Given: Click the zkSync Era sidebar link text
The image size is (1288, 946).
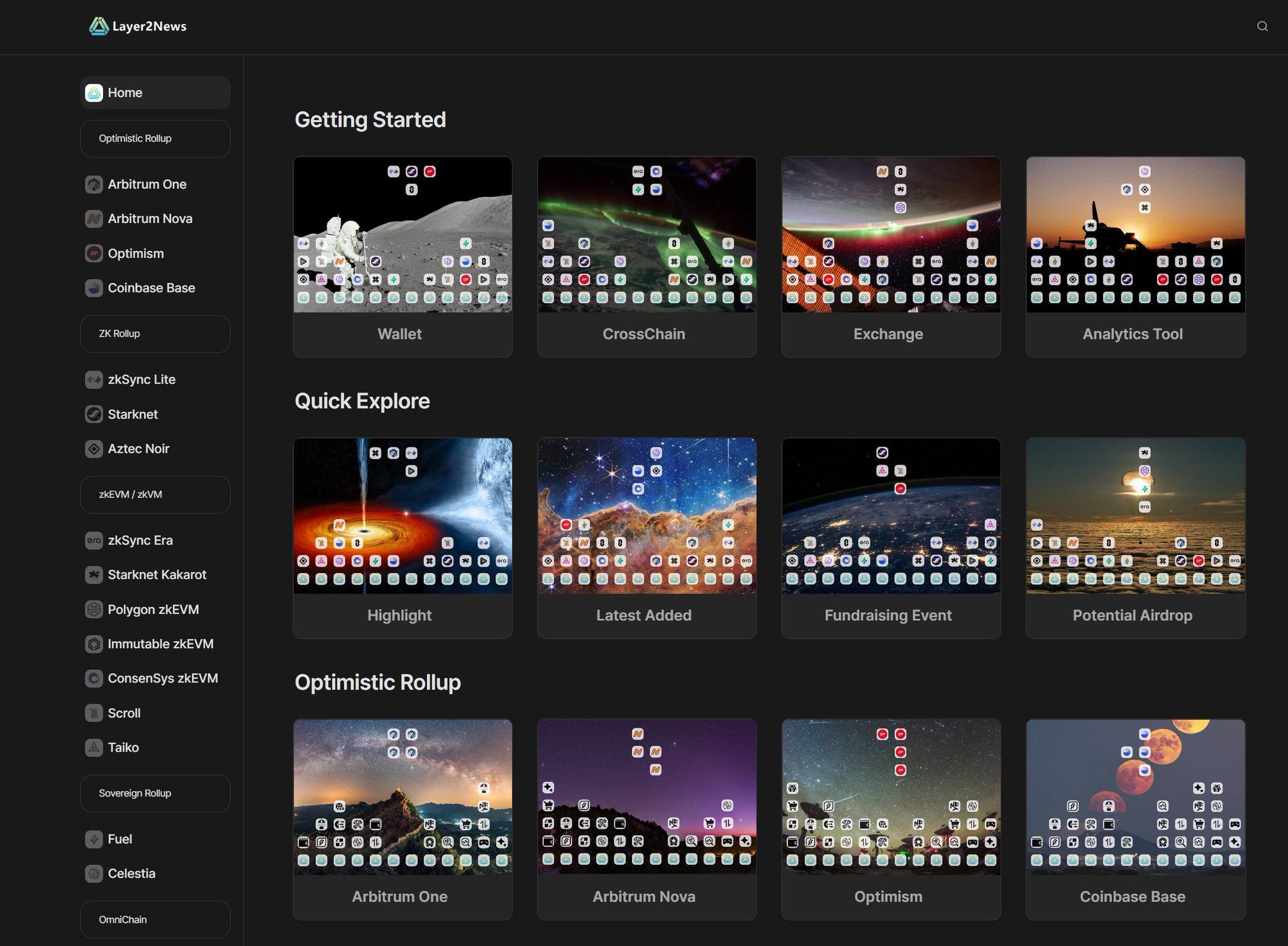Looking at the screenshot, I should point(140,540).
